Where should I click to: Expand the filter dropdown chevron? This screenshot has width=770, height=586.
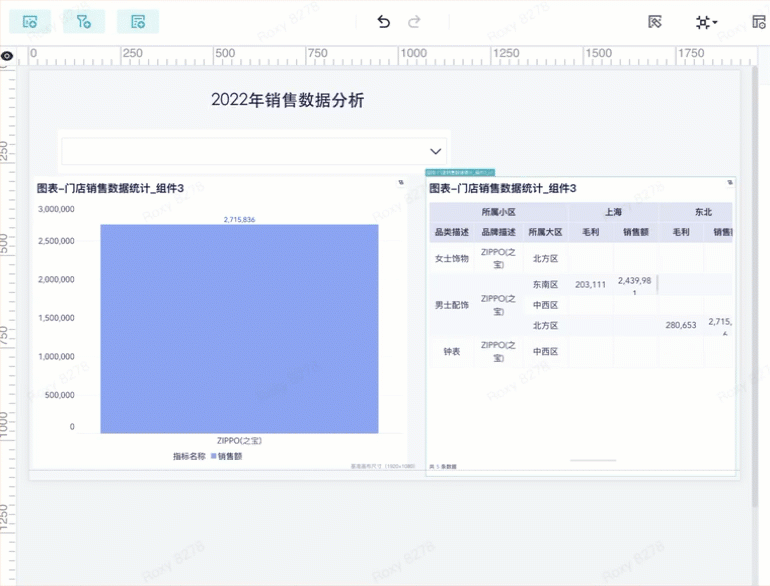(435, 151)
